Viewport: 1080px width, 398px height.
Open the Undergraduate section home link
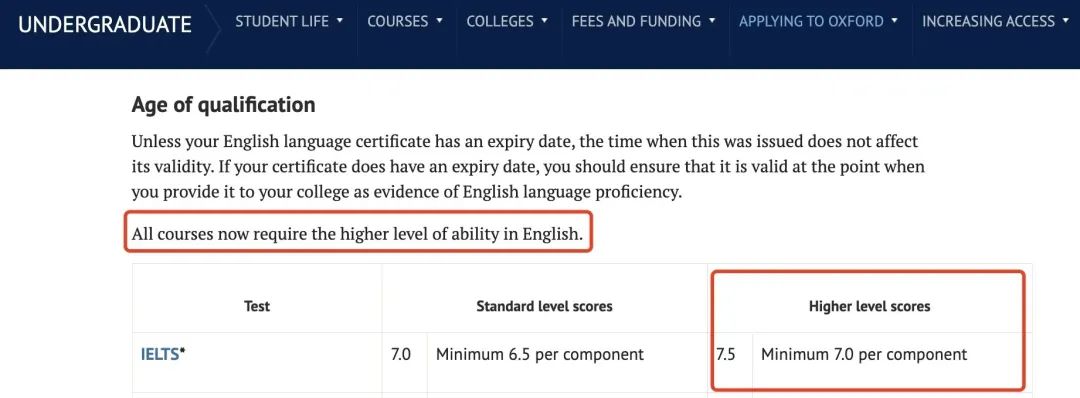105,25
